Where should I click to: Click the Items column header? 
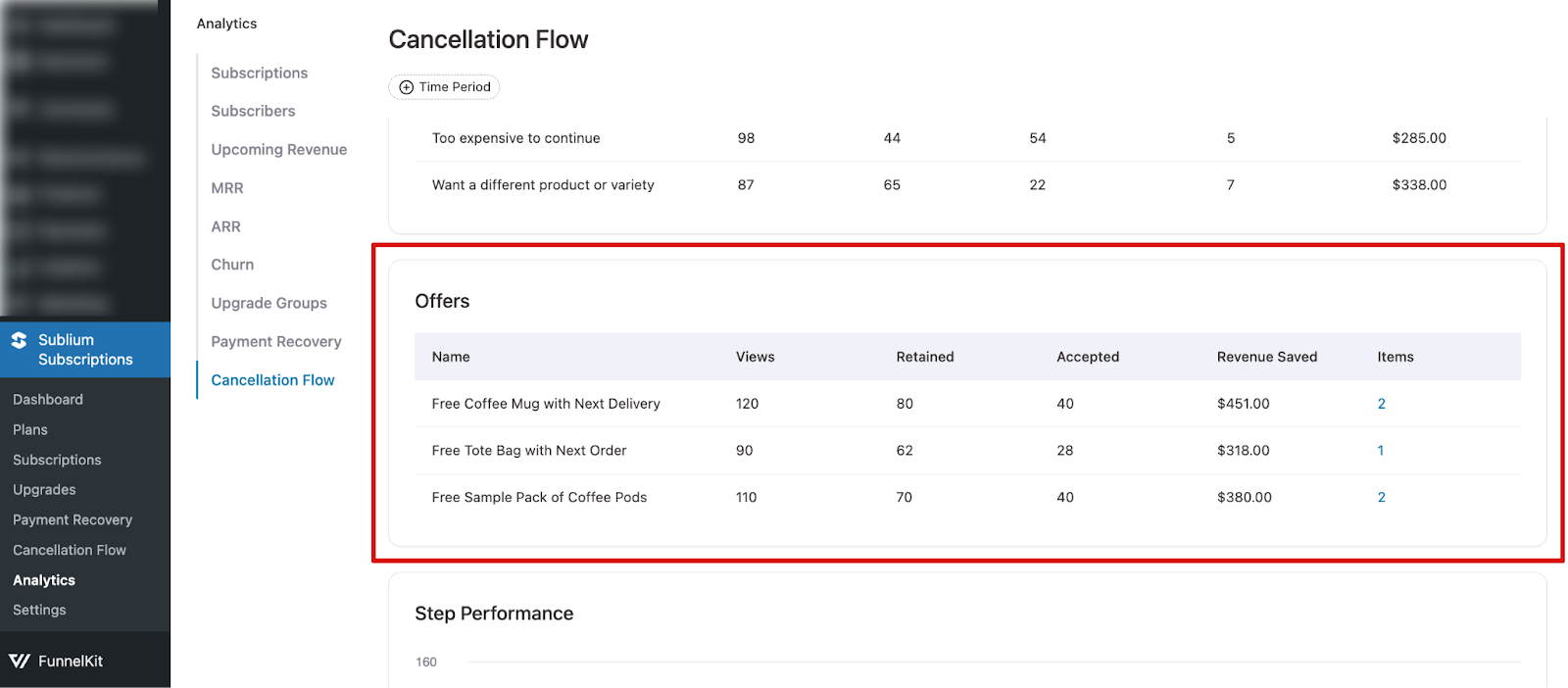[x=1396, y=357]
